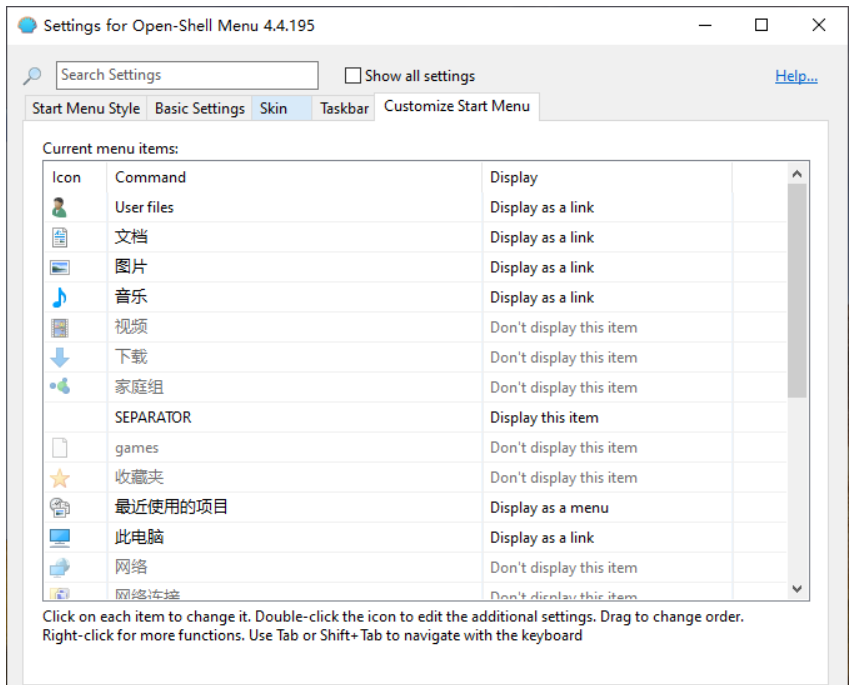Click the scrollbar down arrow in list

797,589
